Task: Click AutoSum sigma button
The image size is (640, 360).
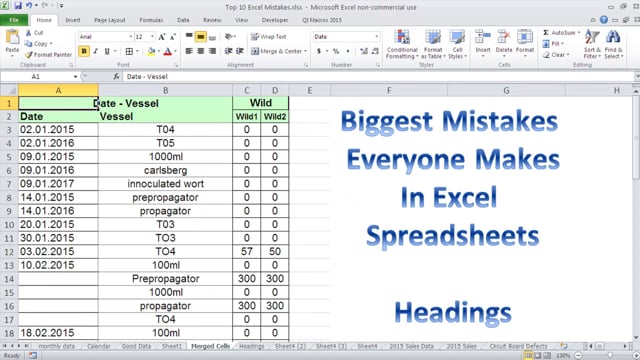Action: (x=561, y=32)
